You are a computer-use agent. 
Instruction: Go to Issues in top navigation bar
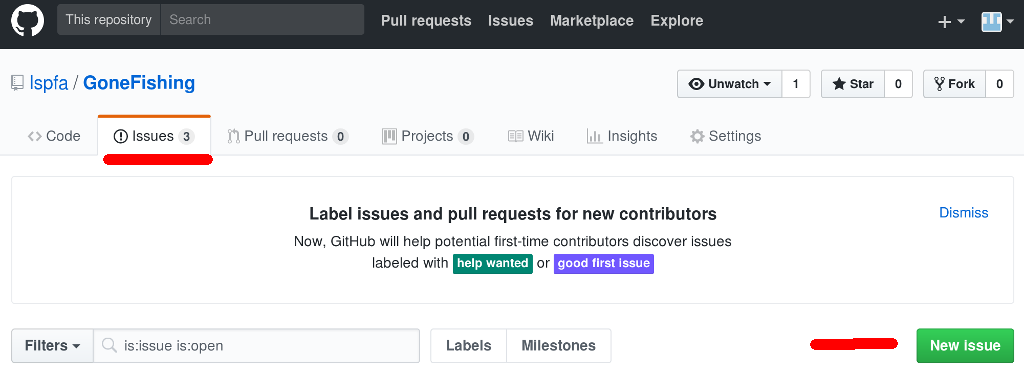click(511, 21)
